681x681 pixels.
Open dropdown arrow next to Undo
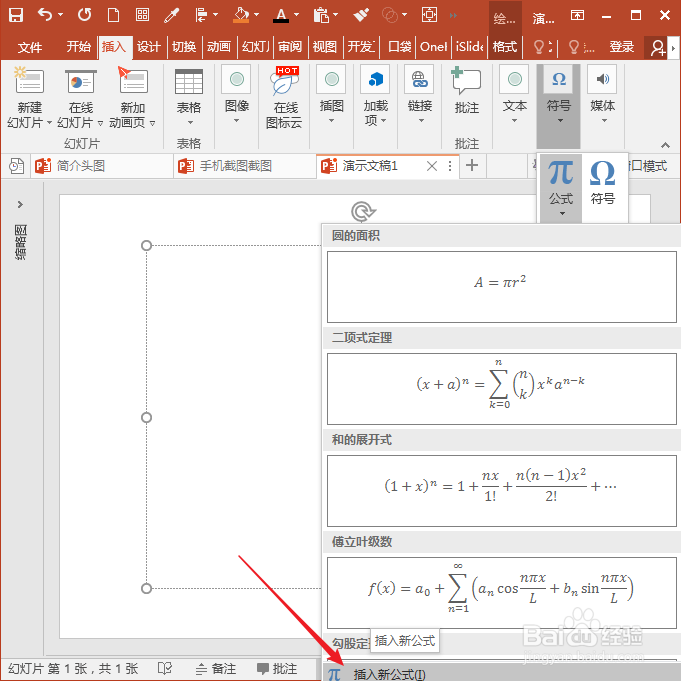(x=60, y=15)
